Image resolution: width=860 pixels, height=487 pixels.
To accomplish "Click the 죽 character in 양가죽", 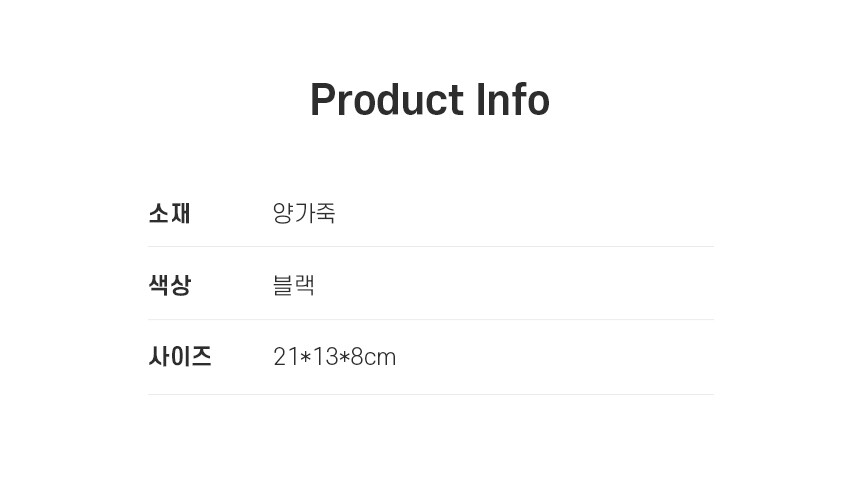I will pos(325,213).
